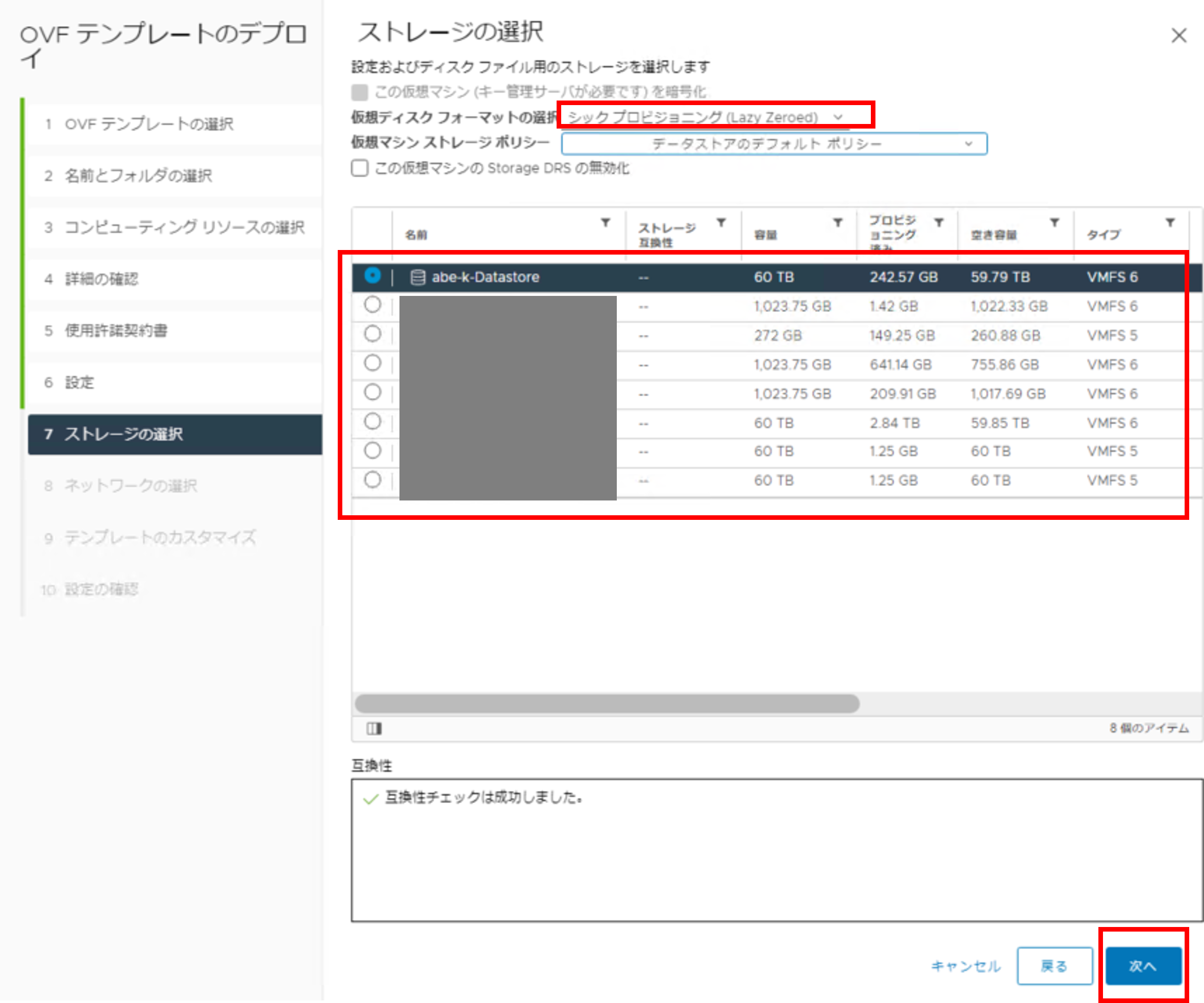
Task: Click the 次へ button
Action: pyautogui.click(x=1143, y=966)
